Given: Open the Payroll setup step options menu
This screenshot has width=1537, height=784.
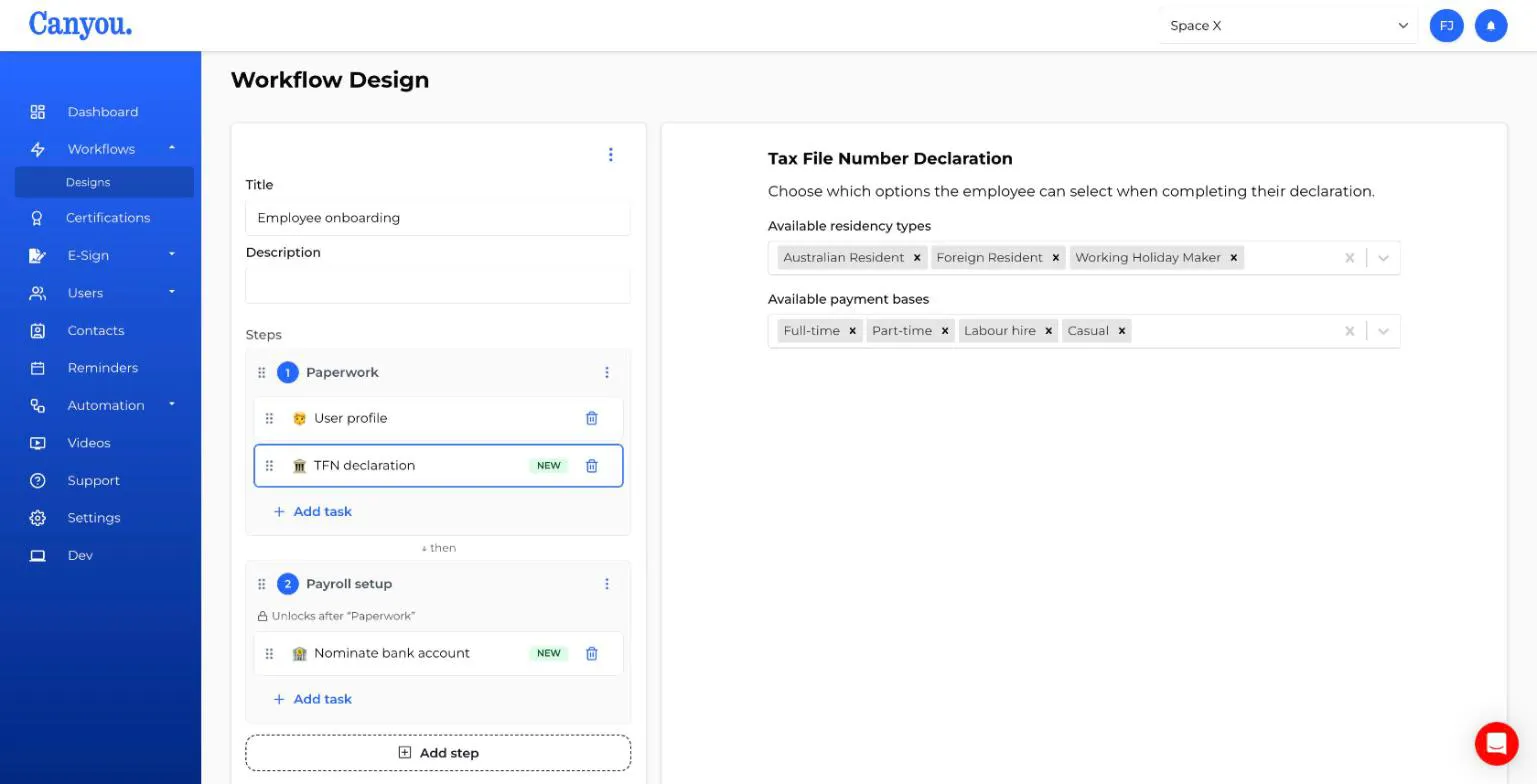Looking at the screenshot, I should (606, 584).
